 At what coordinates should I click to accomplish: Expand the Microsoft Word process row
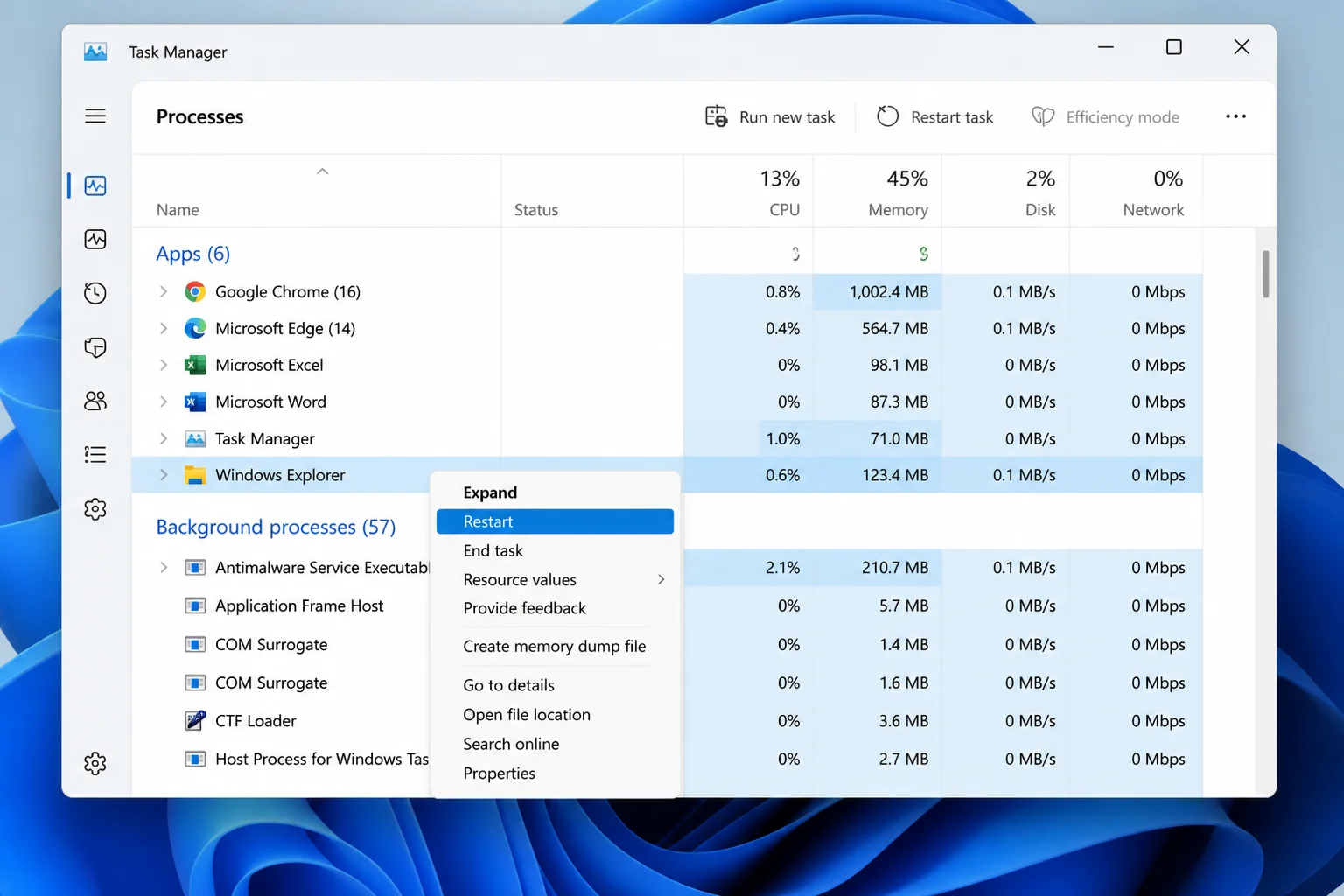(164, 402)
